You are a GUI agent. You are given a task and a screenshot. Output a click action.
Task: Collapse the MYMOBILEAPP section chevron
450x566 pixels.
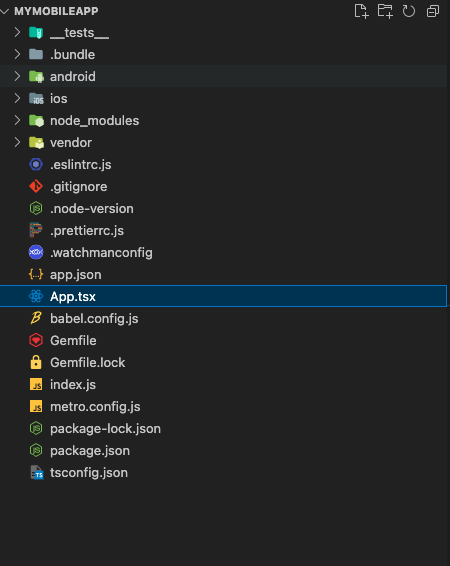5,11
